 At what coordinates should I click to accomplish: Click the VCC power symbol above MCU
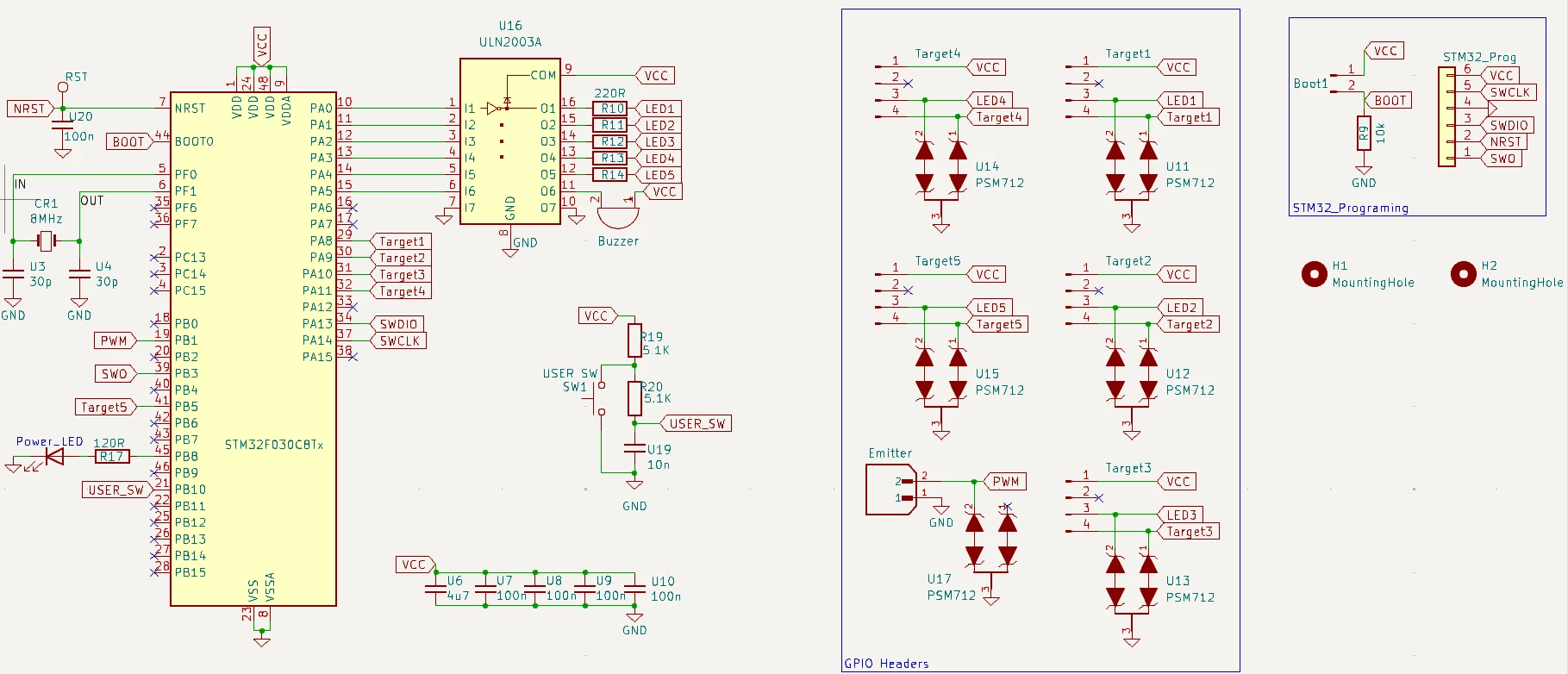pyautogui.click(x=262, y=46)
